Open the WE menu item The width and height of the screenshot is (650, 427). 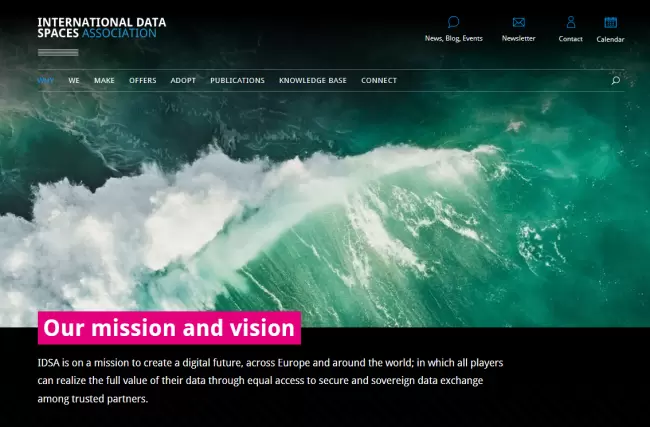(x=74, y=81)
